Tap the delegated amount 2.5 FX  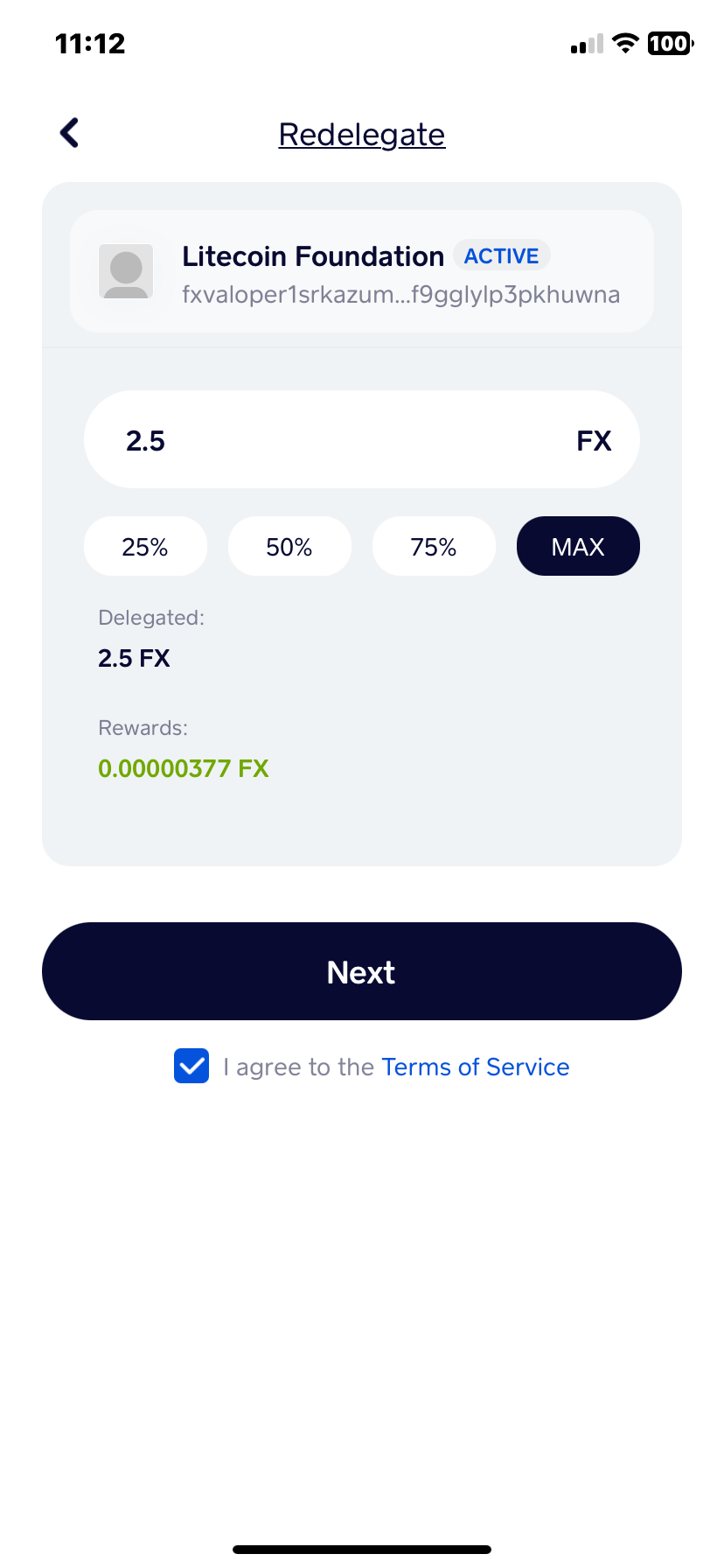134,658
